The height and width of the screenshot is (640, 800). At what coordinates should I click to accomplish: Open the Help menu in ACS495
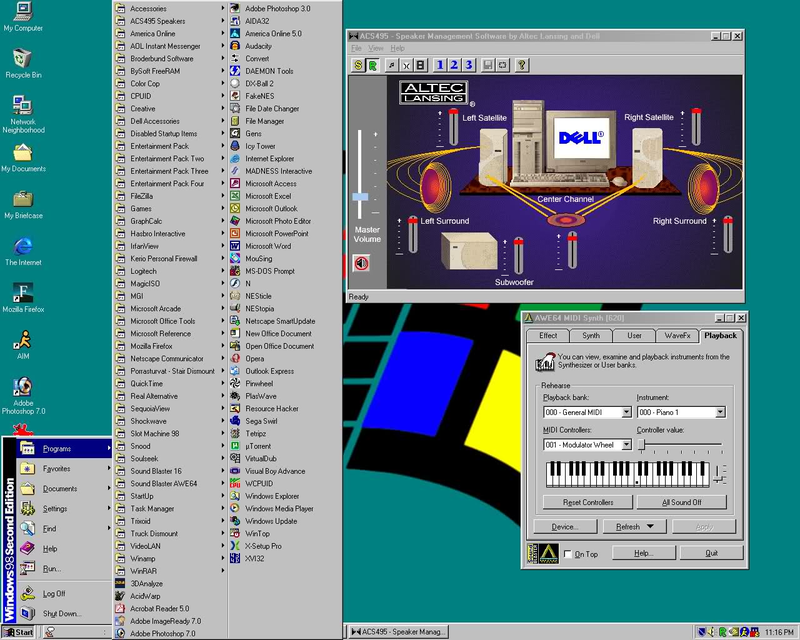point(397,48)
